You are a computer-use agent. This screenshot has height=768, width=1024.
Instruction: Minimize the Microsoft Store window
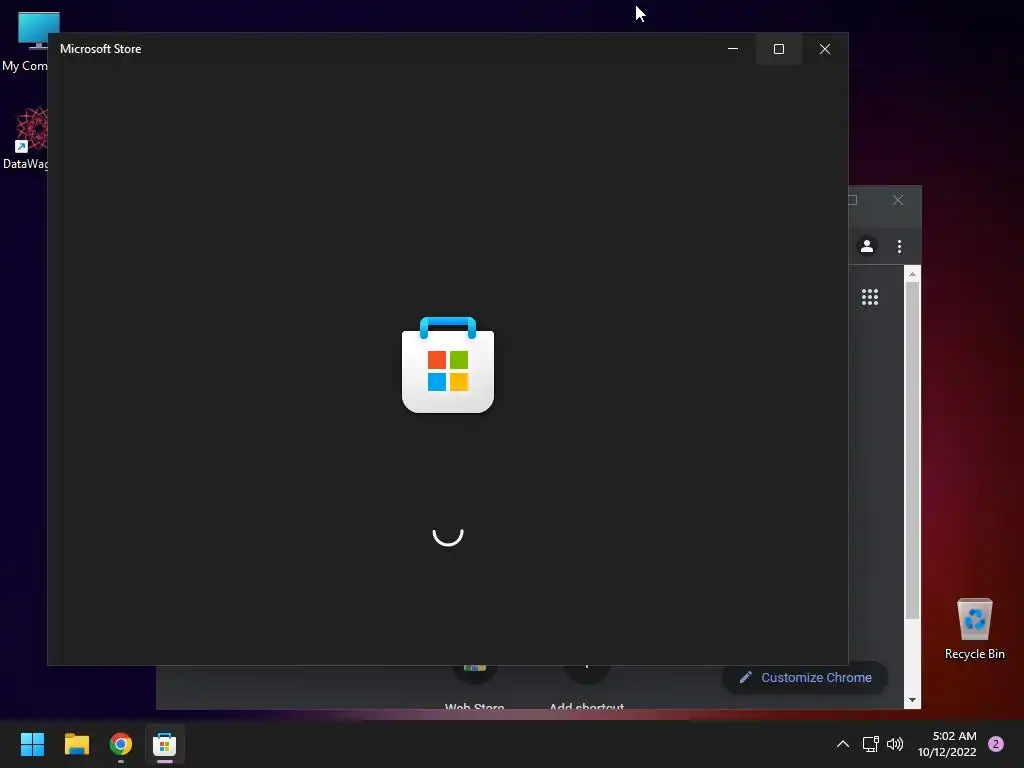(x=733, y=49)
